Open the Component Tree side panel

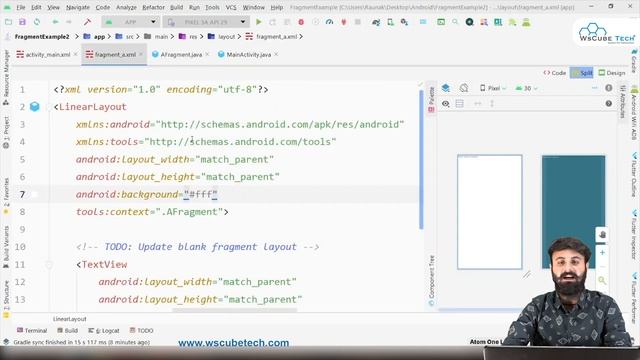click(431, 280)
